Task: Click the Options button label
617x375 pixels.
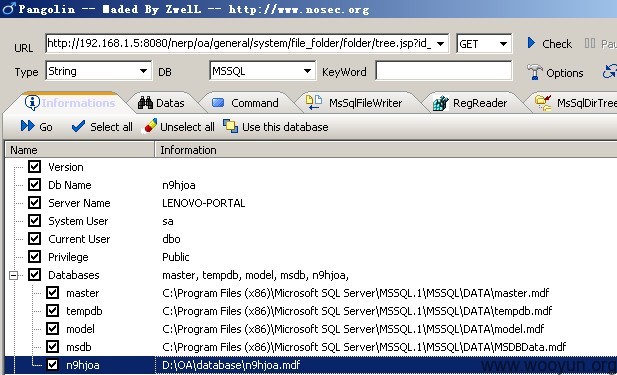Action: point(565,73)
